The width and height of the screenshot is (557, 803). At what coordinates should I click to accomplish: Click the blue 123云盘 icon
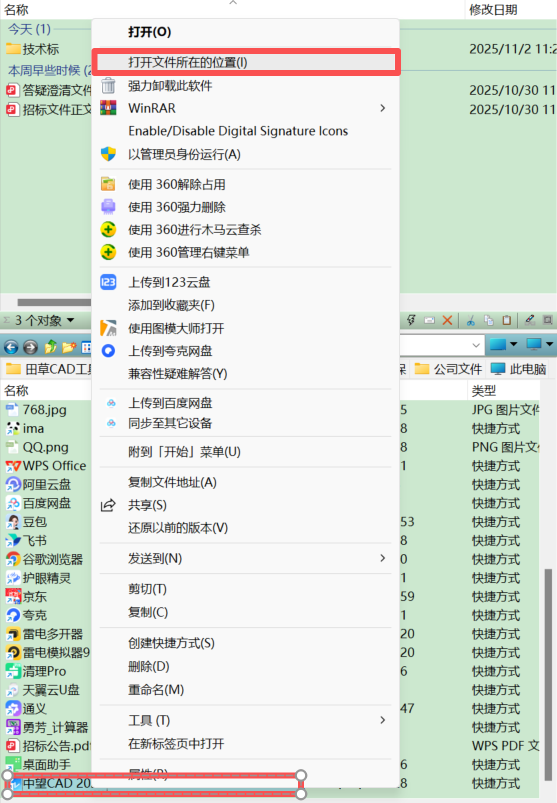coord(108,282)
